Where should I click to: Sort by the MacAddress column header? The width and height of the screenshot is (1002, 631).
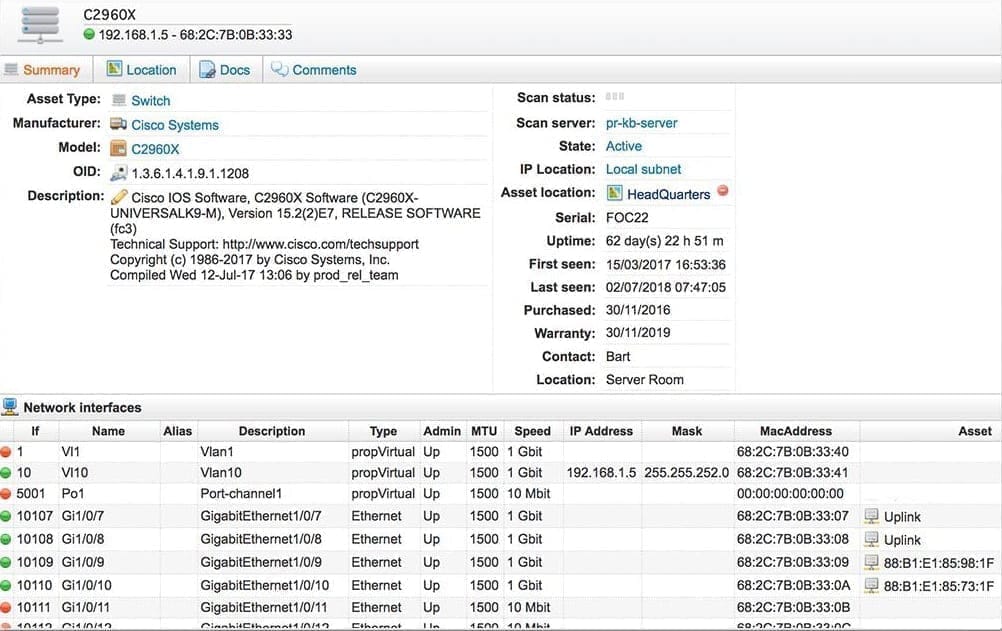click(796, 431)
